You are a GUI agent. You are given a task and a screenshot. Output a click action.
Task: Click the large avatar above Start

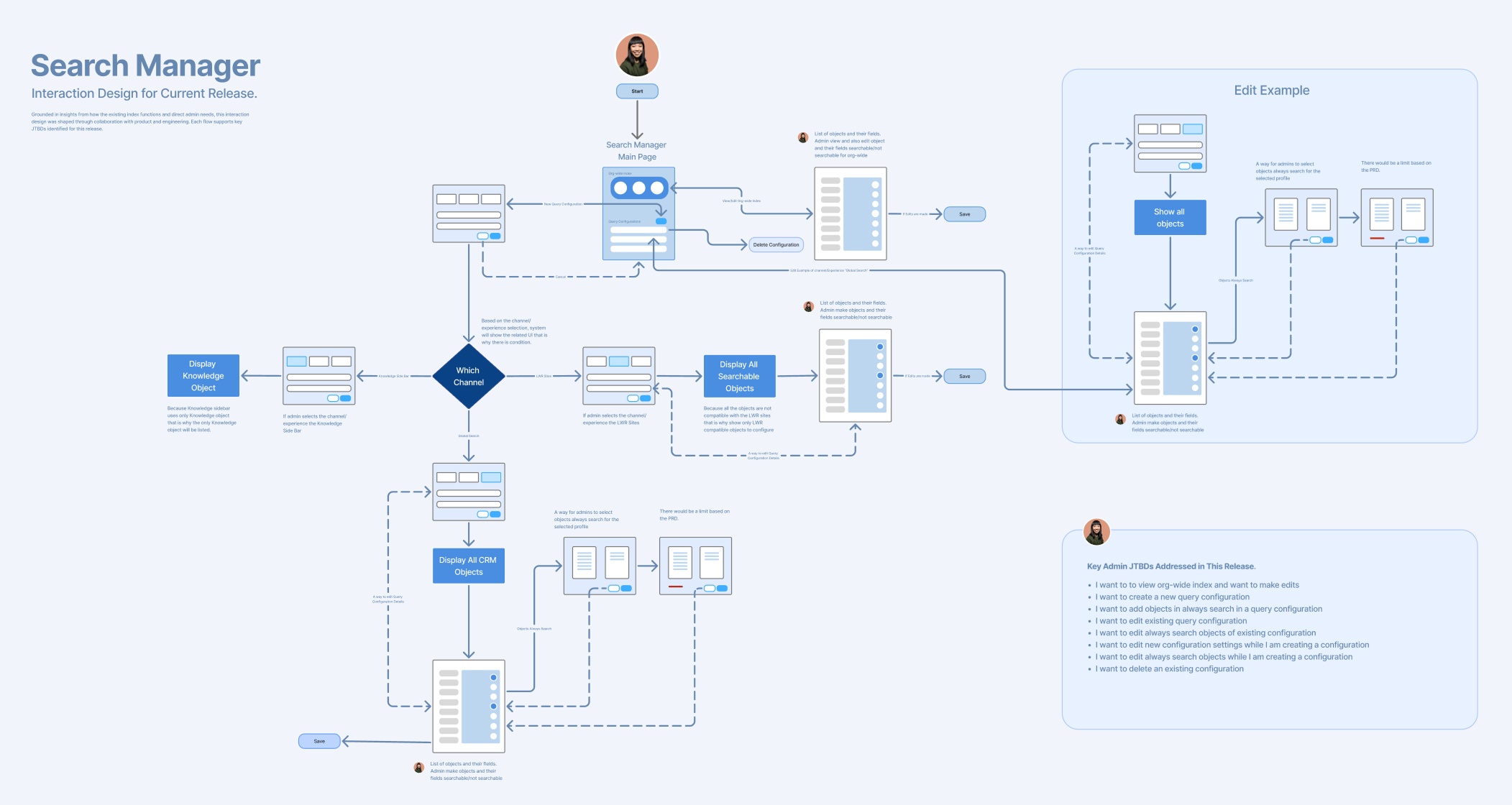coord(637,55)
